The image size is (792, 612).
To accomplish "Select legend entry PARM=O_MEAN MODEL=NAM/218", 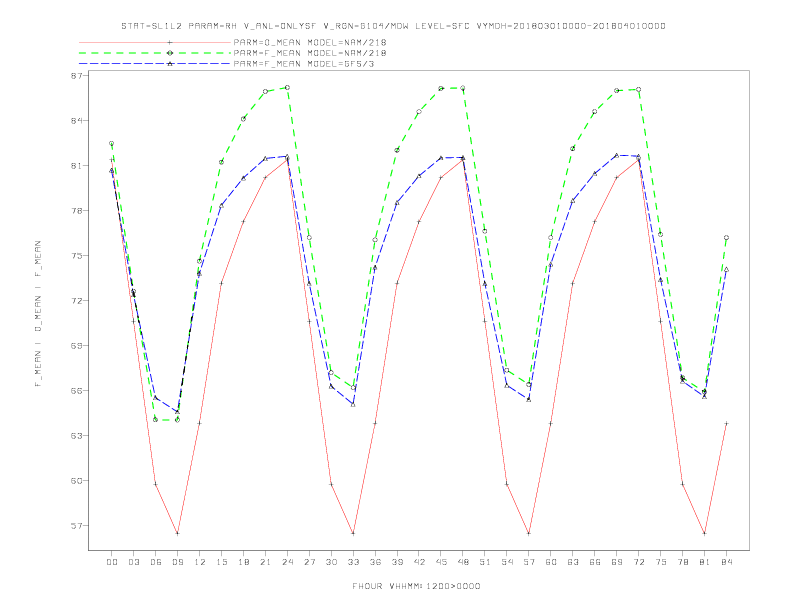I will click(x=310, y=42).
